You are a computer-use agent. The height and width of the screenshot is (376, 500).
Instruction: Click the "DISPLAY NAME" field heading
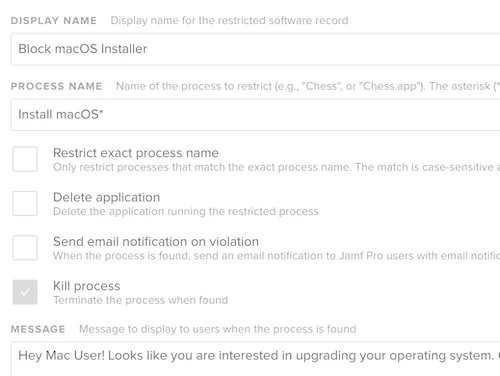54,21
